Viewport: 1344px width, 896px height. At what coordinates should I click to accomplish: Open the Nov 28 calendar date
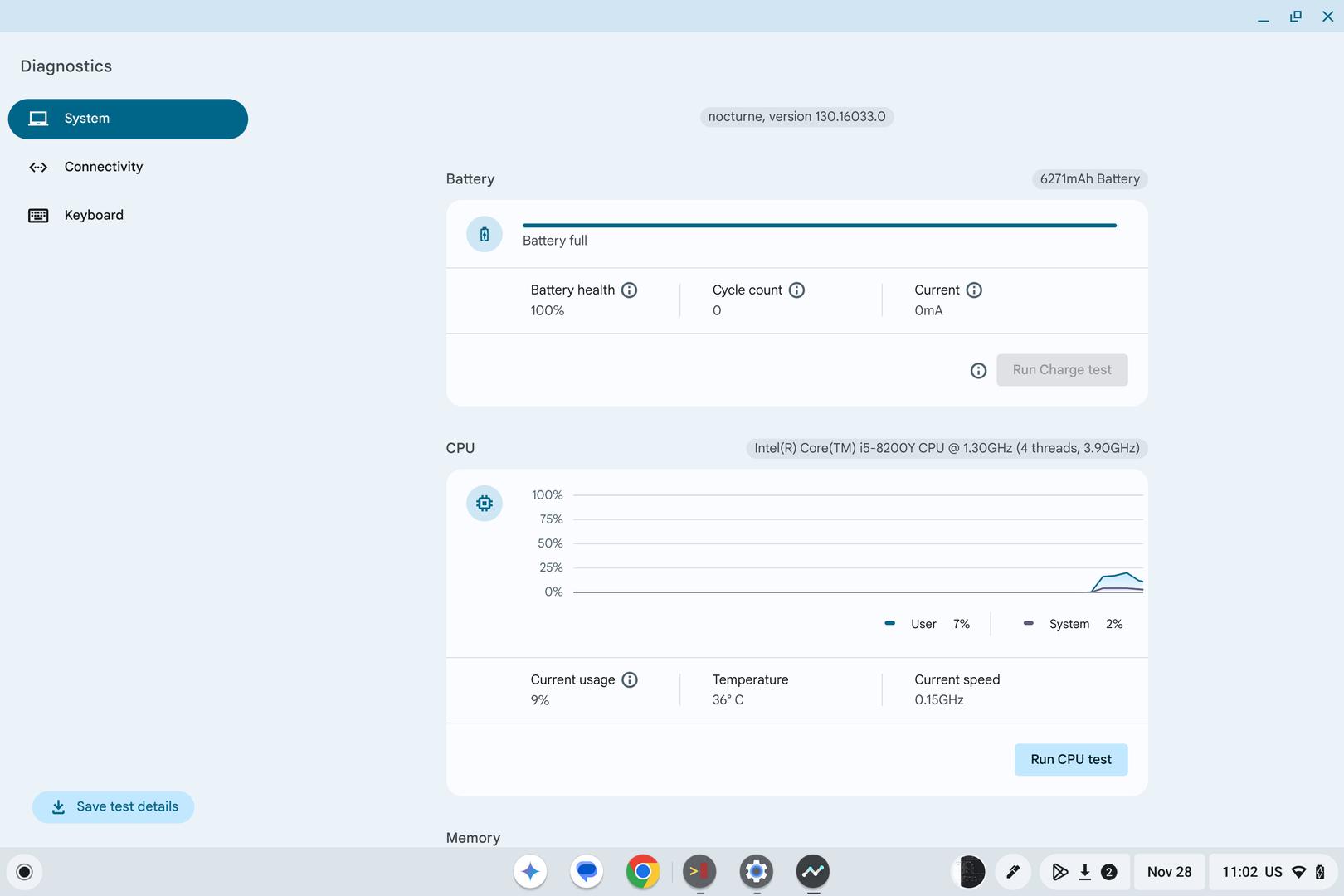(x=1168, y=871)
